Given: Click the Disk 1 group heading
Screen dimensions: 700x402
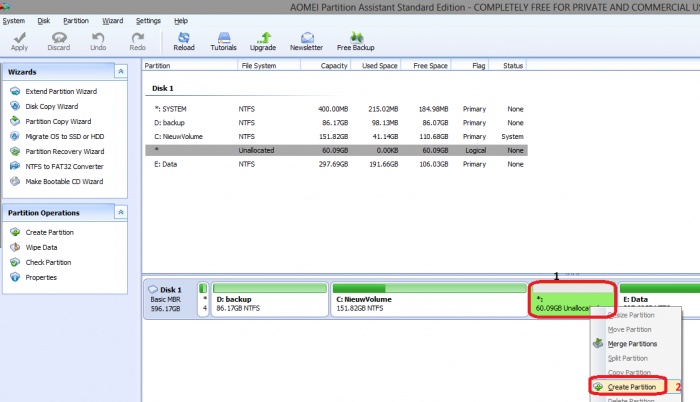Looking at the screenshot, I should [x=162, y=88].
